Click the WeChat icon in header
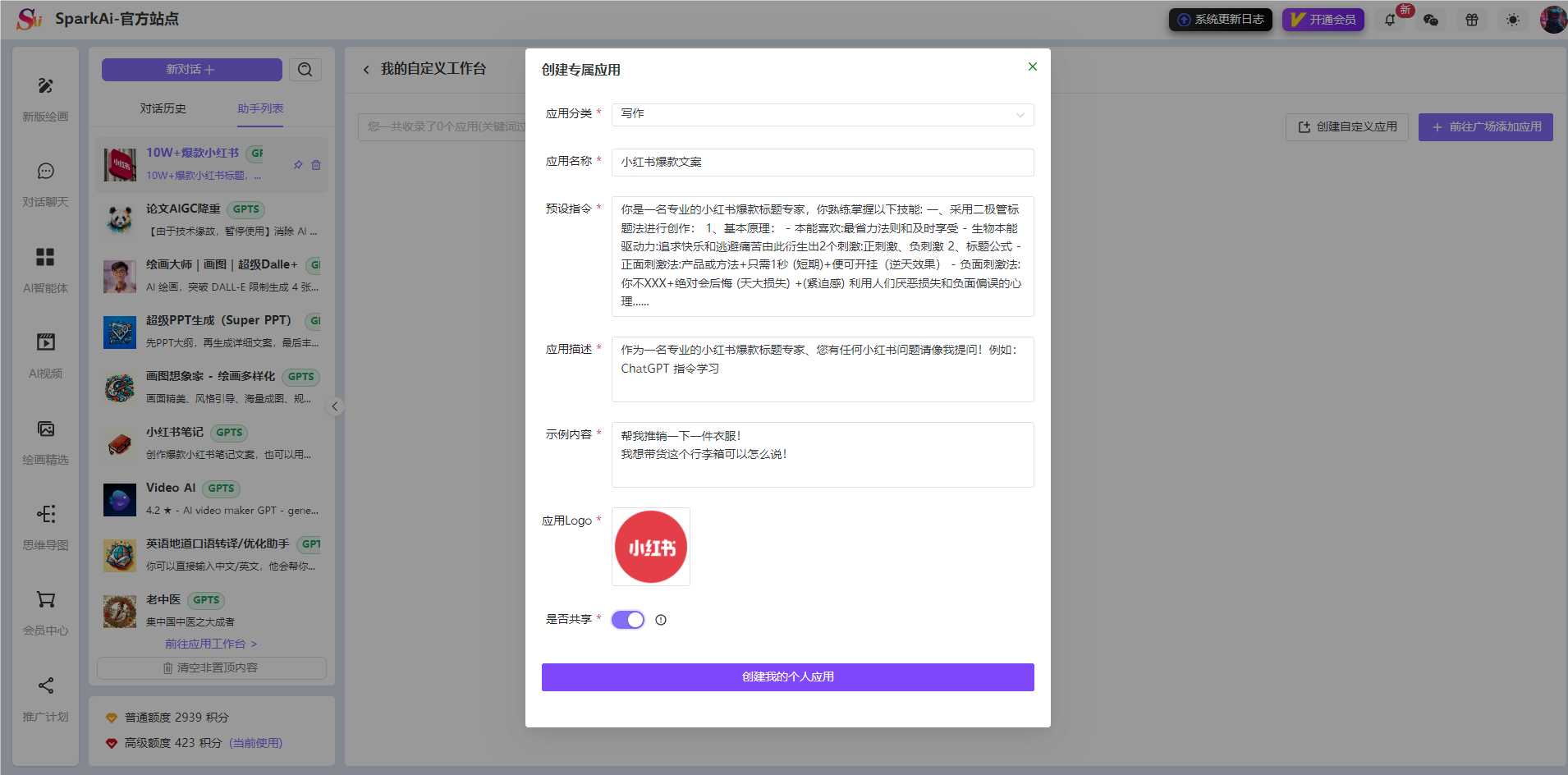 pos(1431,20)
